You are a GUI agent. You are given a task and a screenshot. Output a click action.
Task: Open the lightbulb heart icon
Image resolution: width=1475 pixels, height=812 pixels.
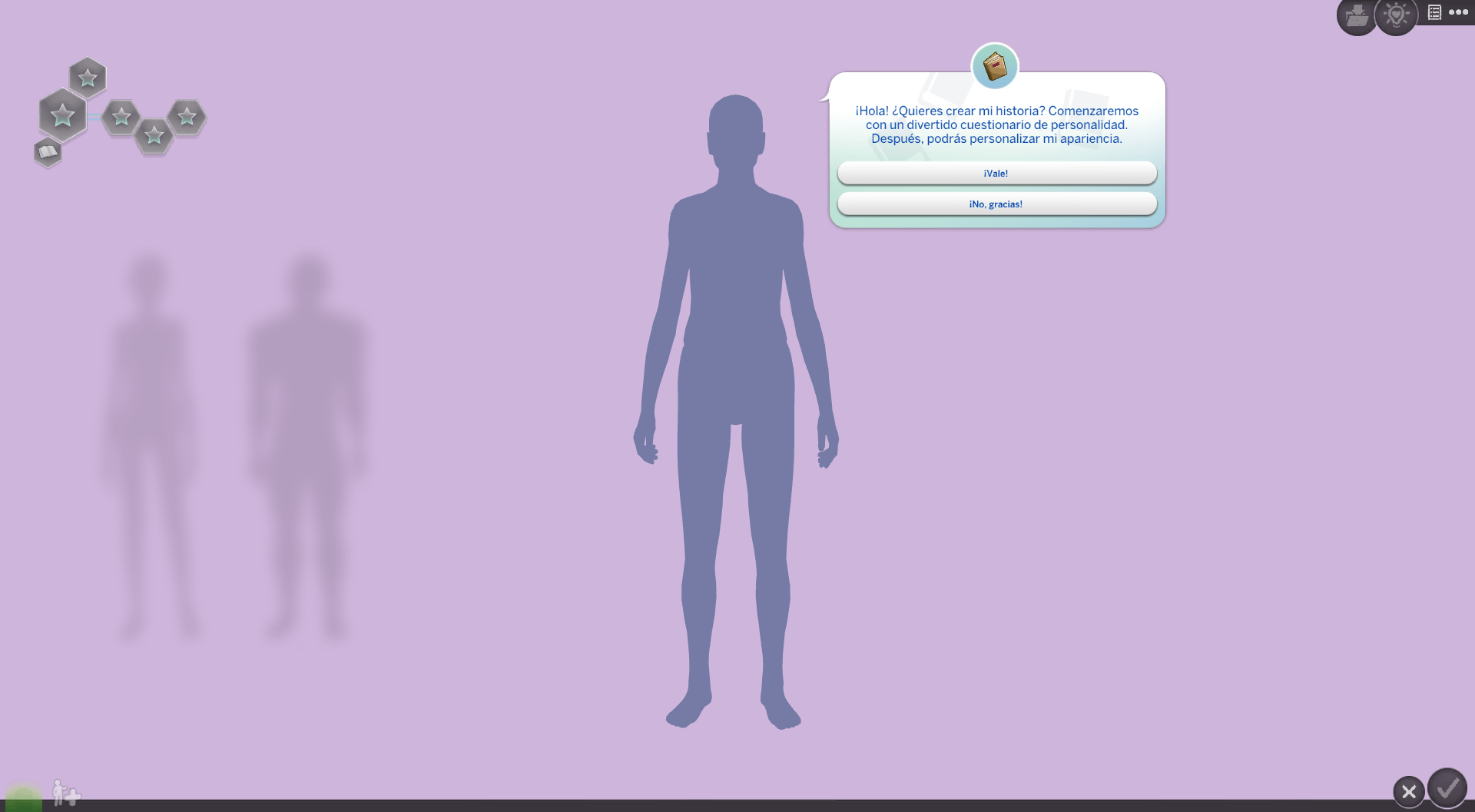click(1396, 16)
